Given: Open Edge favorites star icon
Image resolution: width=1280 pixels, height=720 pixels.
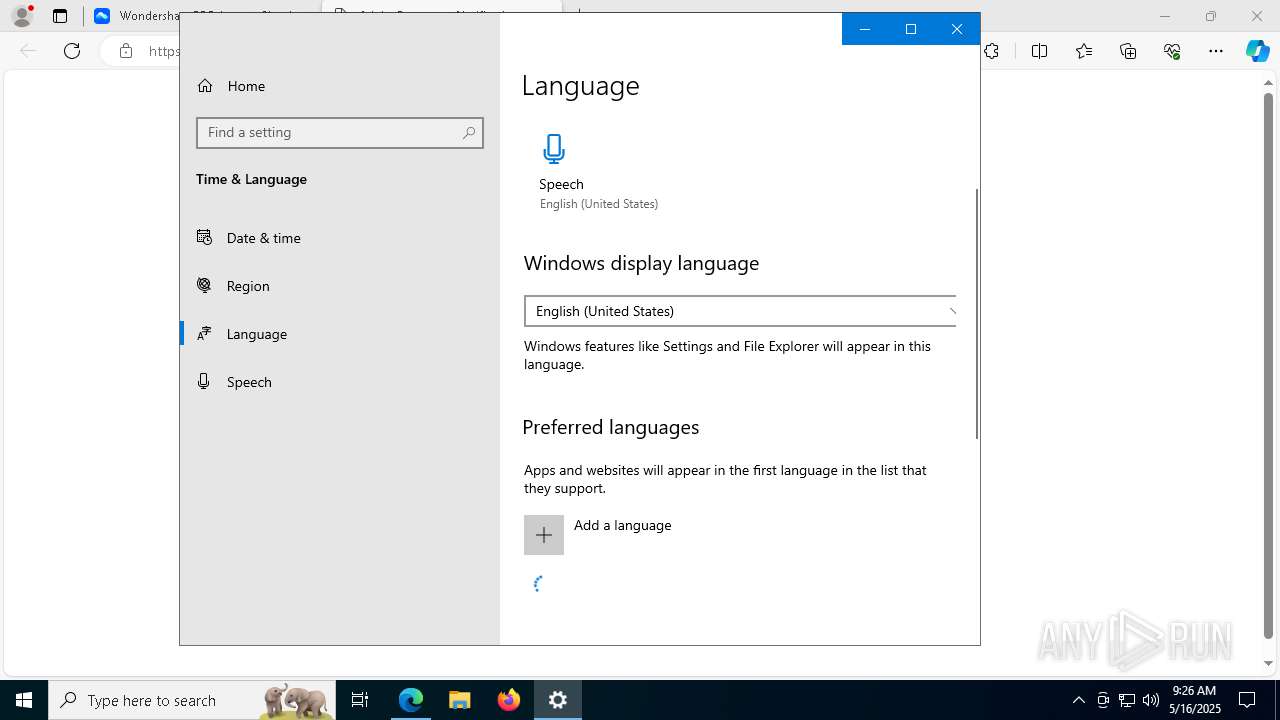Looking at the screenshot, I should [x=1084, y=51].
